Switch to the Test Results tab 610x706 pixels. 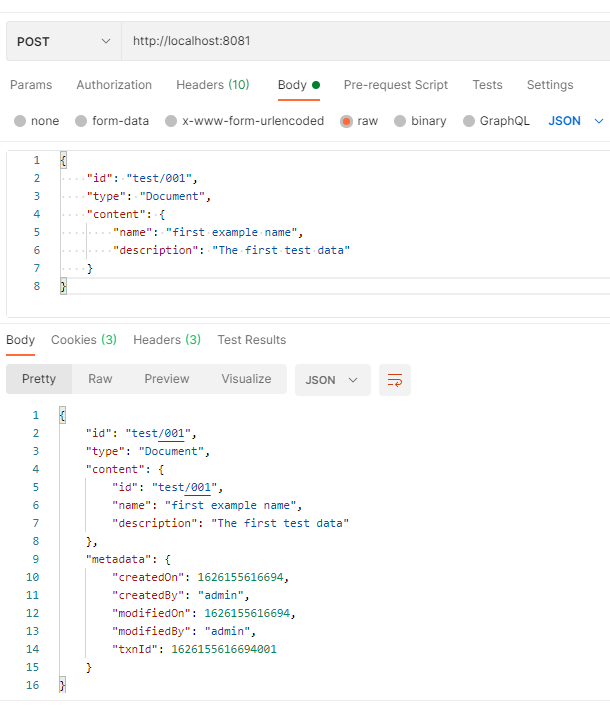coord(252,340)
